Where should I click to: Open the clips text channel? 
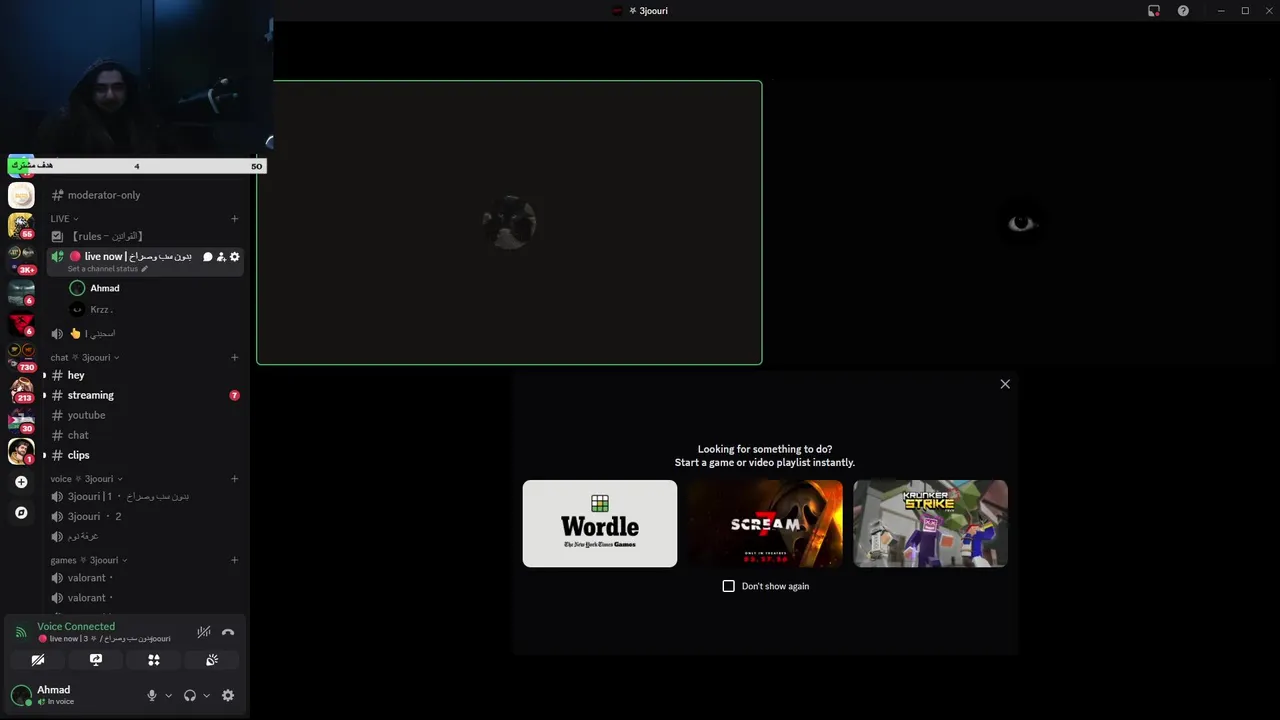coord(146,455)
